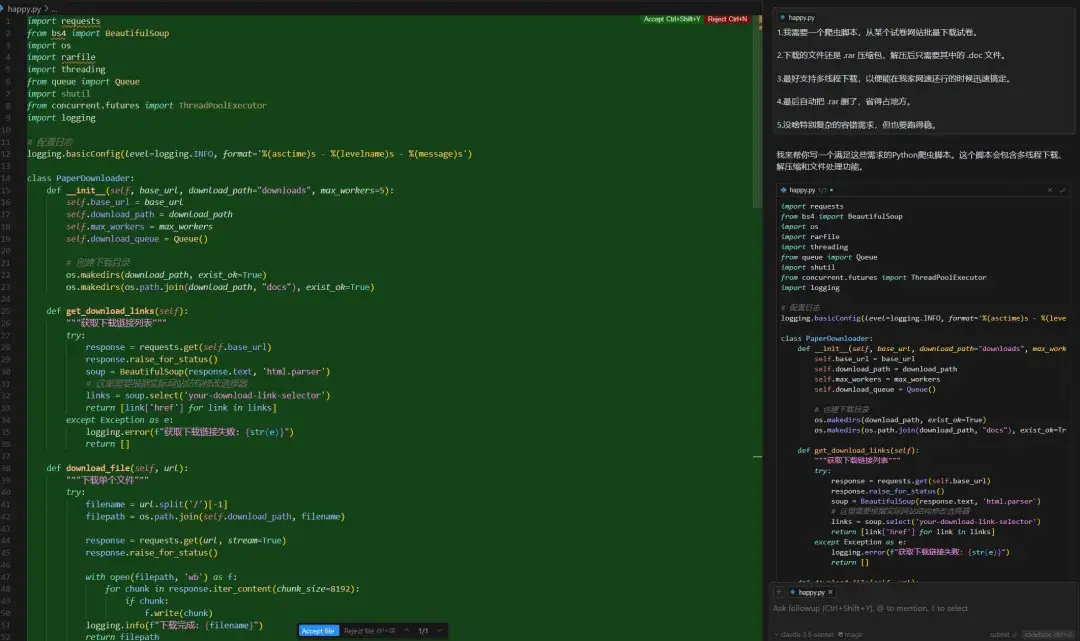Click the image attach option

[849, 635]
